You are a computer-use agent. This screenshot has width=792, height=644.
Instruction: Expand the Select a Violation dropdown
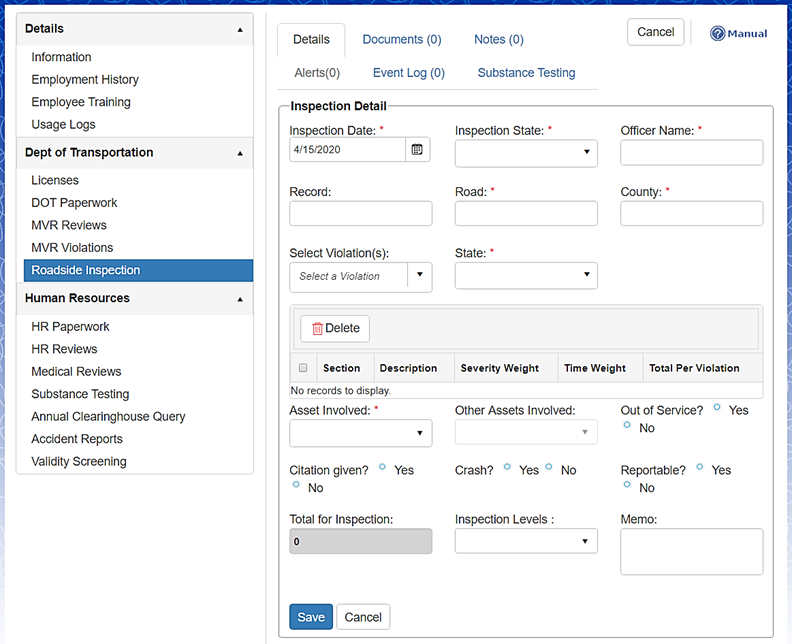click(x=419, y=276)
